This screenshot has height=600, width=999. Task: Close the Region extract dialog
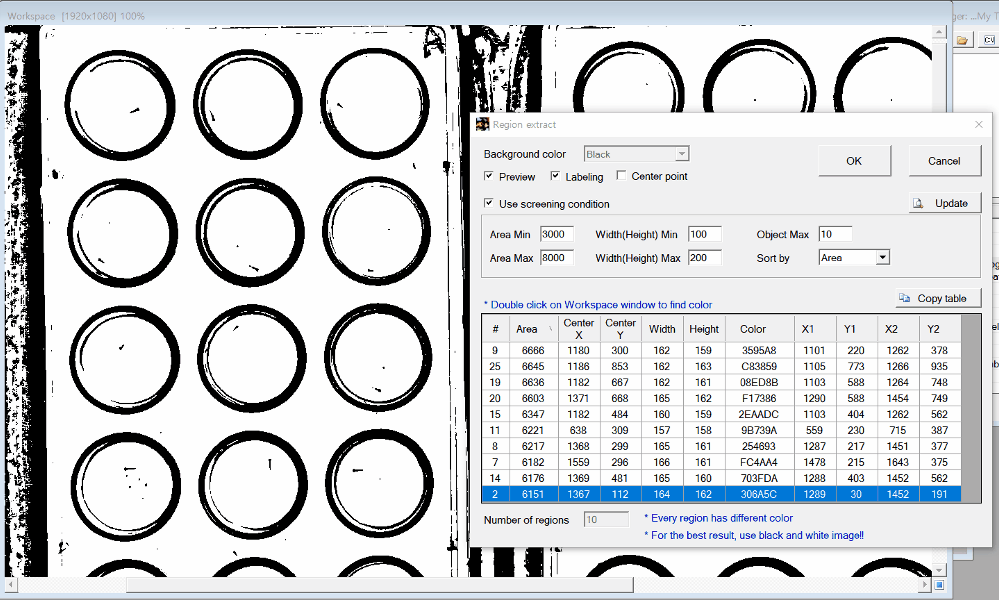pos(978,124)
